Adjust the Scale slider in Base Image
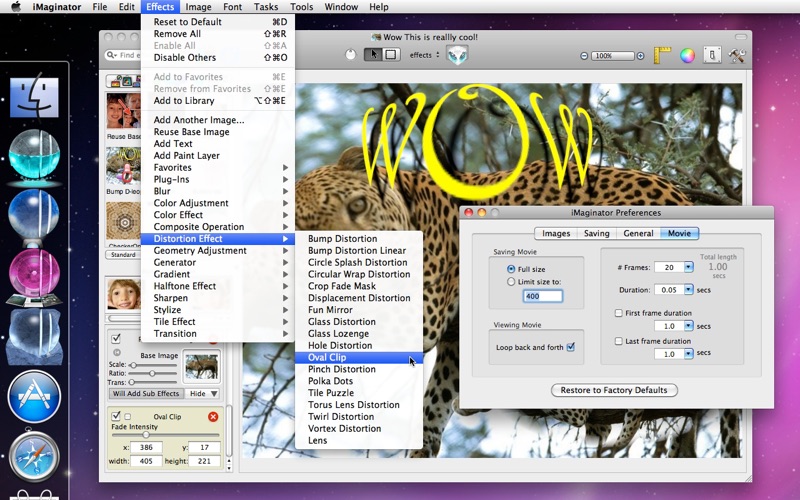Viewport: 800px width, 500px height. pos(134,365)
